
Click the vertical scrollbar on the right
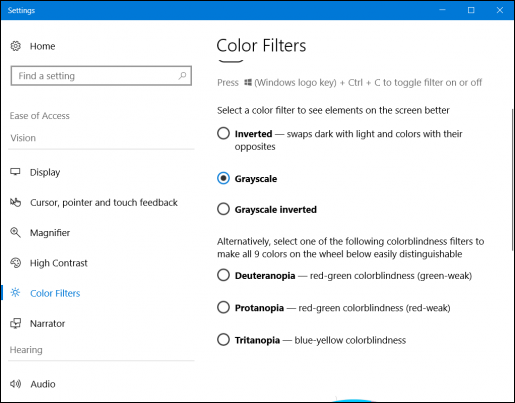(513, 180)
